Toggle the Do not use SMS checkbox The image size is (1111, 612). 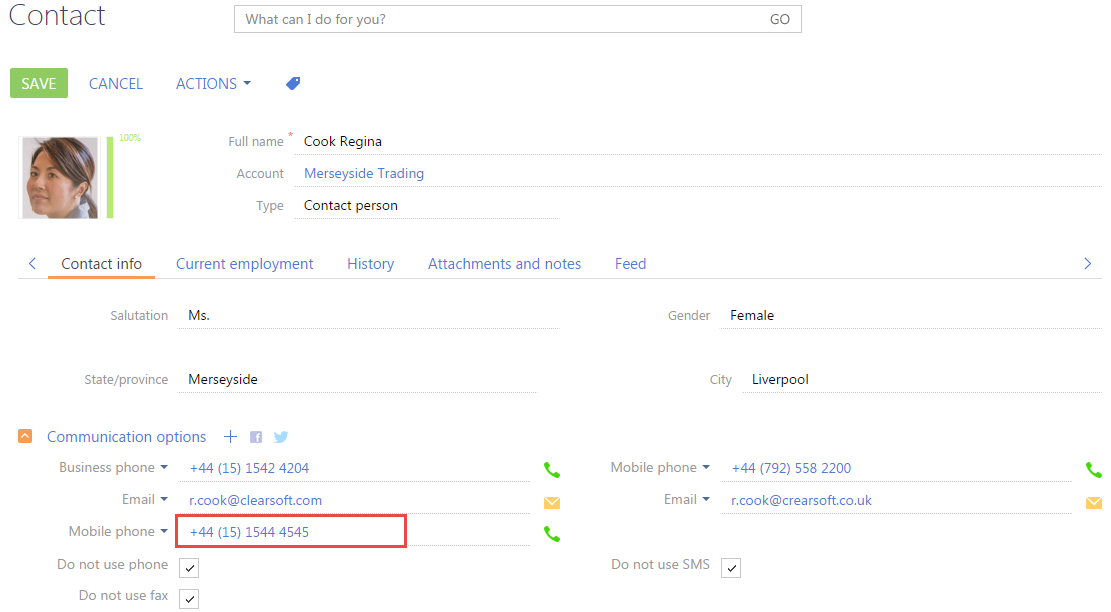[731, 568]
